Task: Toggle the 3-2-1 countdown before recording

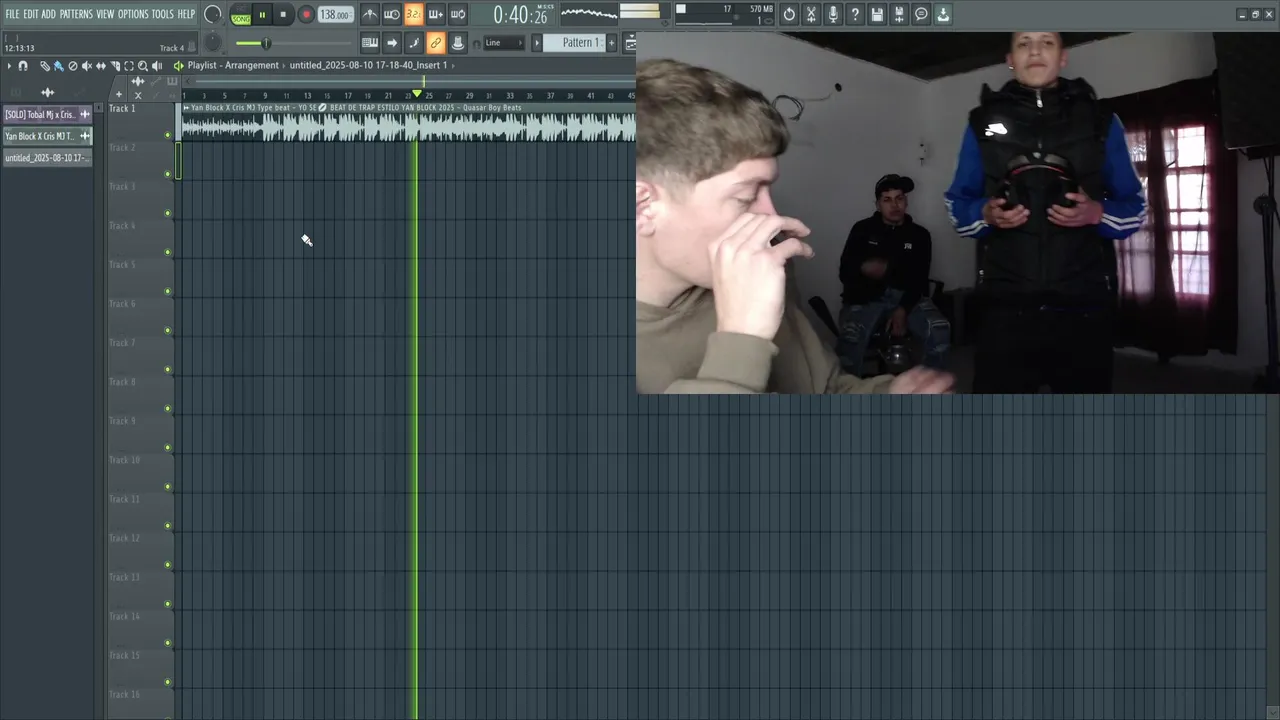Action: pos(413,14)
